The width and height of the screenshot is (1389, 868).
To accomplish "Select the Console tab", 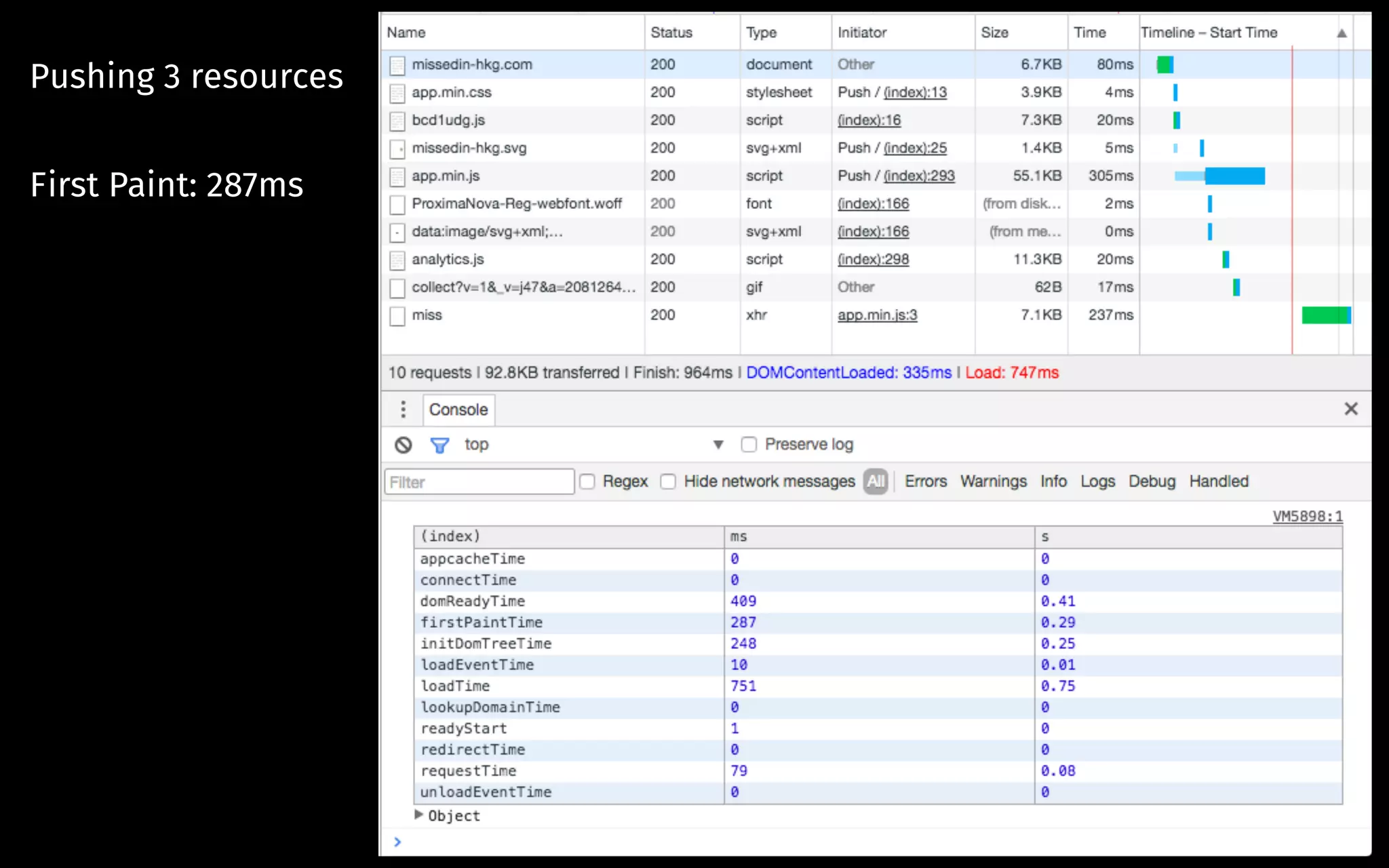I will (x=458, y=410).
